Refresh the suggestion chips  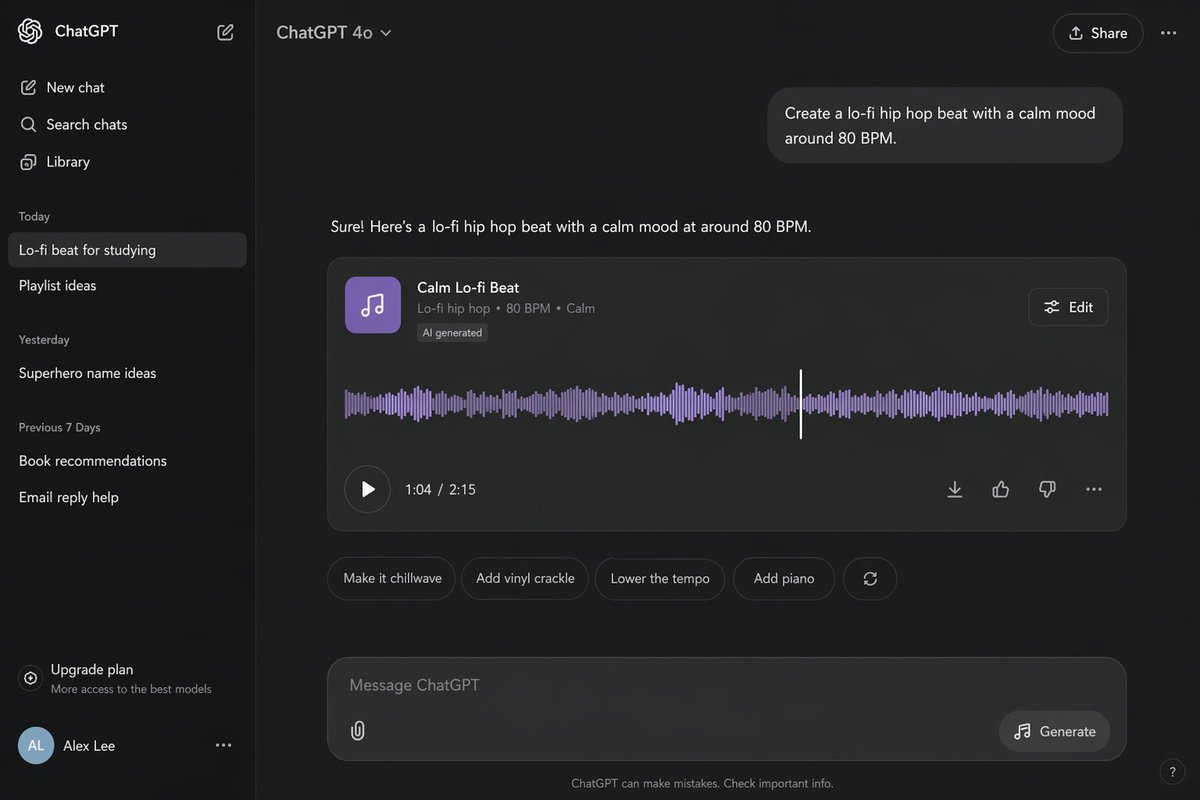point(870,578)
